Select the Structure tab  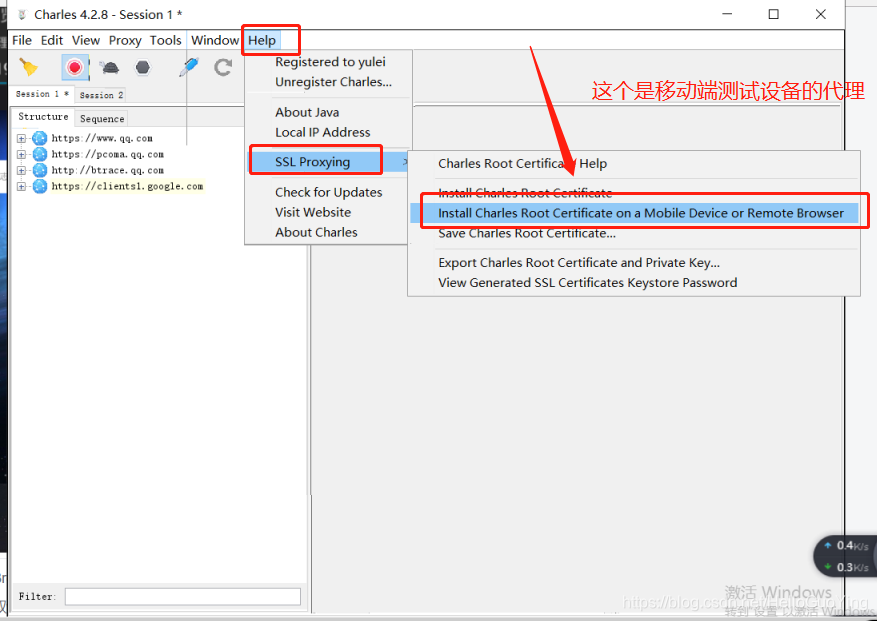click(43, 116)
